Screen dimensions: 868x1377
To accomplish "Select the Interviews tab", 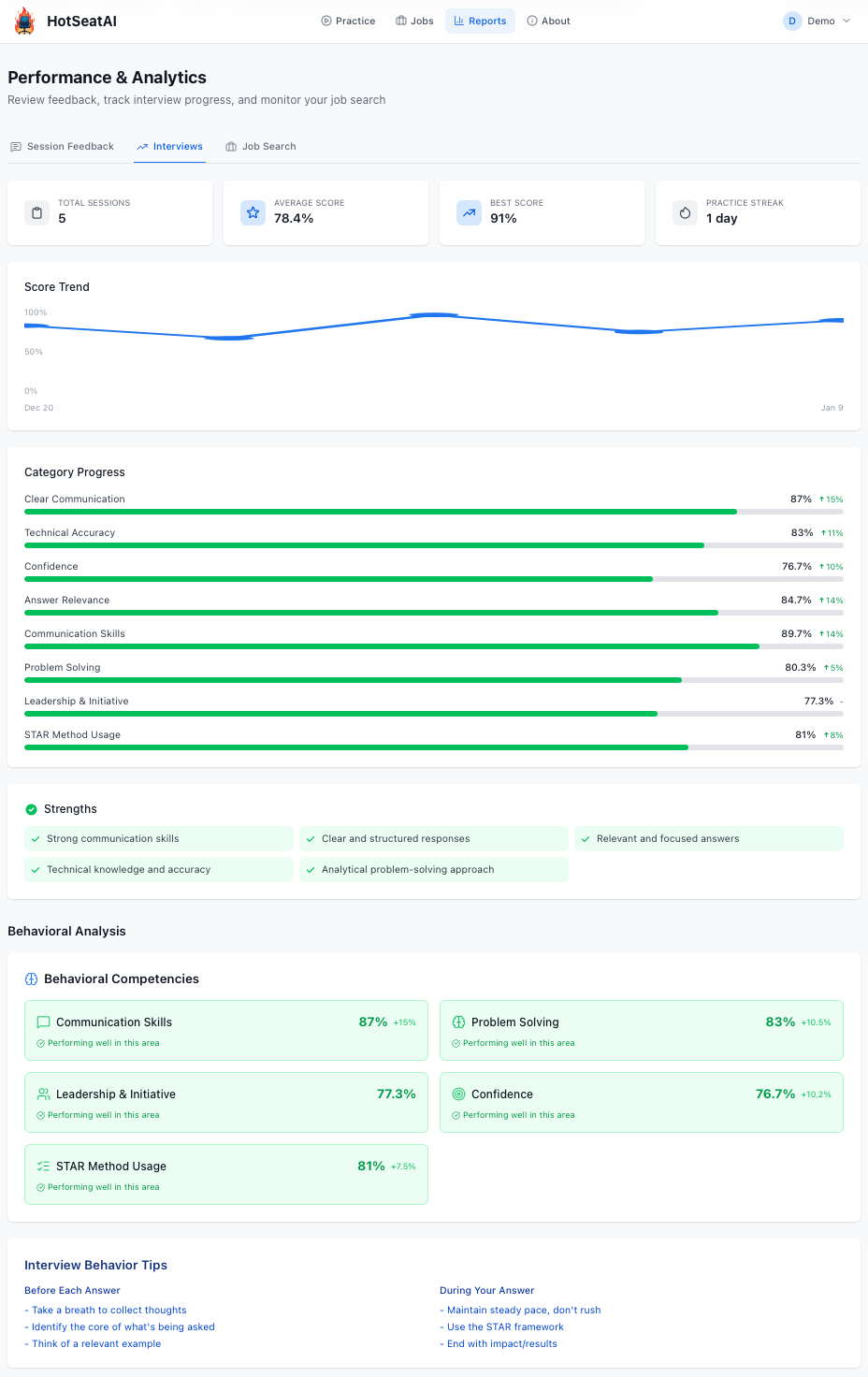I will click(169, 147).
